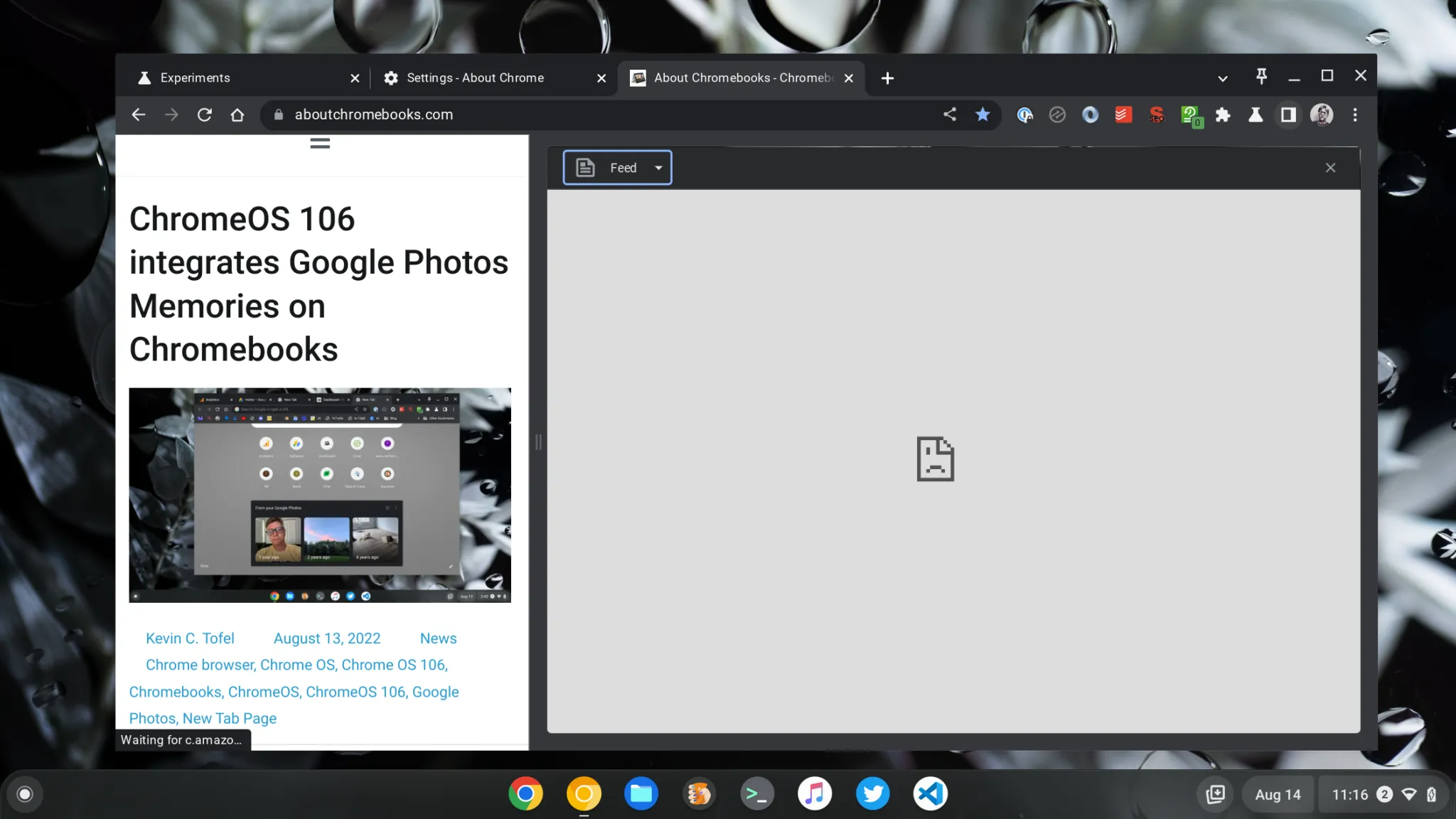This screenshot has width=1456, height=819.
Task: Launch VS Code from the shelf
Action: click(930, 793)
